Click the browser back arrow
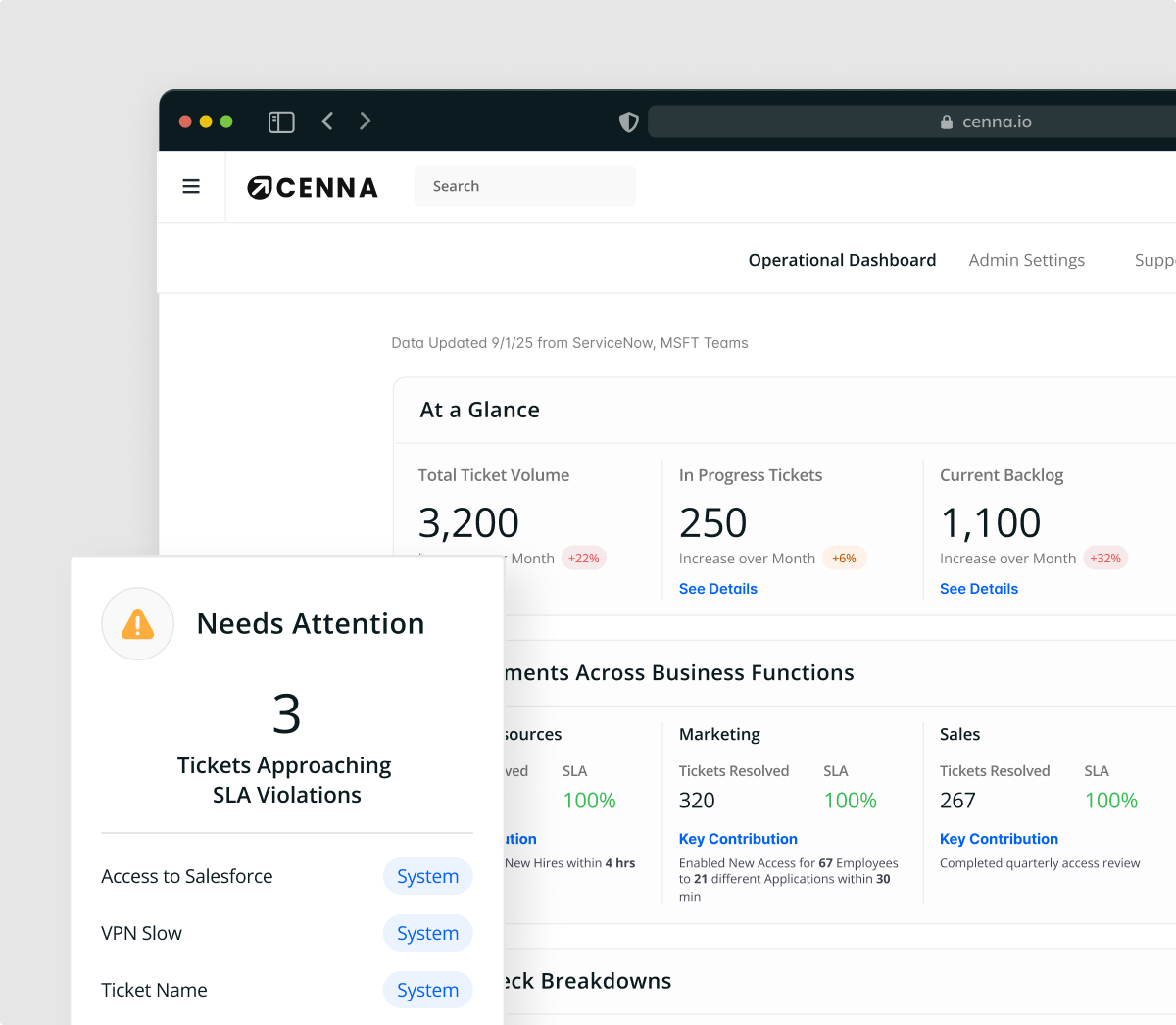 [x=327, y=122]
